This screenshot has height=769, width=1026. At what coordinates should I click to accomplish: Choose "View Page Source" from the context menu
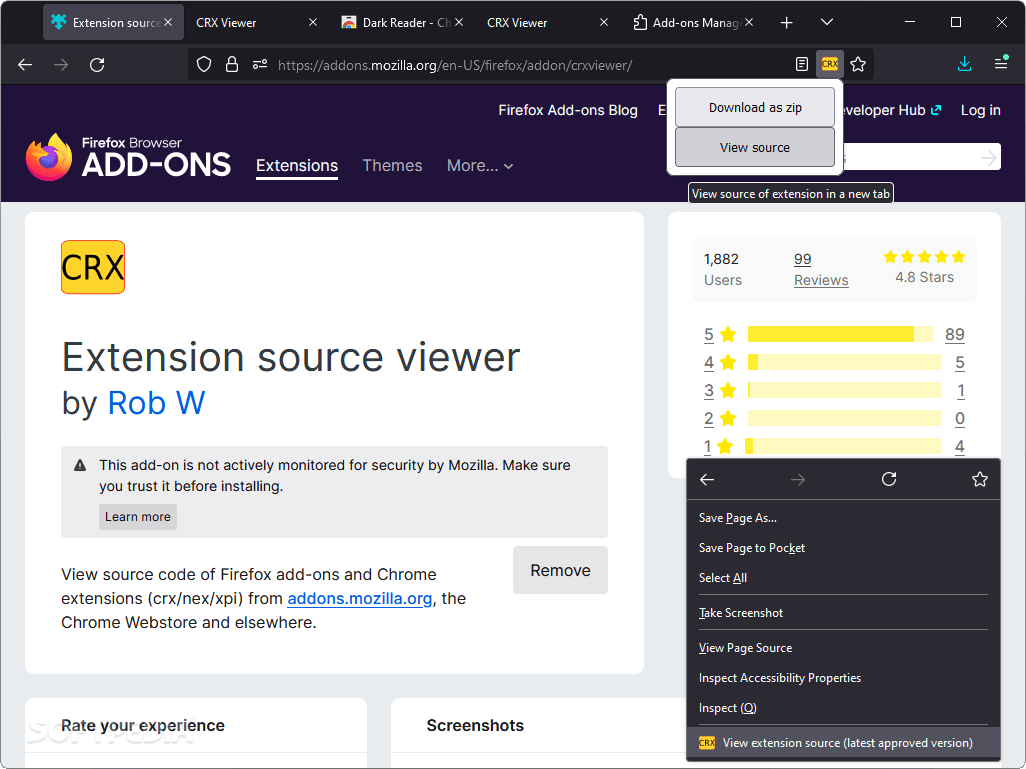point(745,647)
